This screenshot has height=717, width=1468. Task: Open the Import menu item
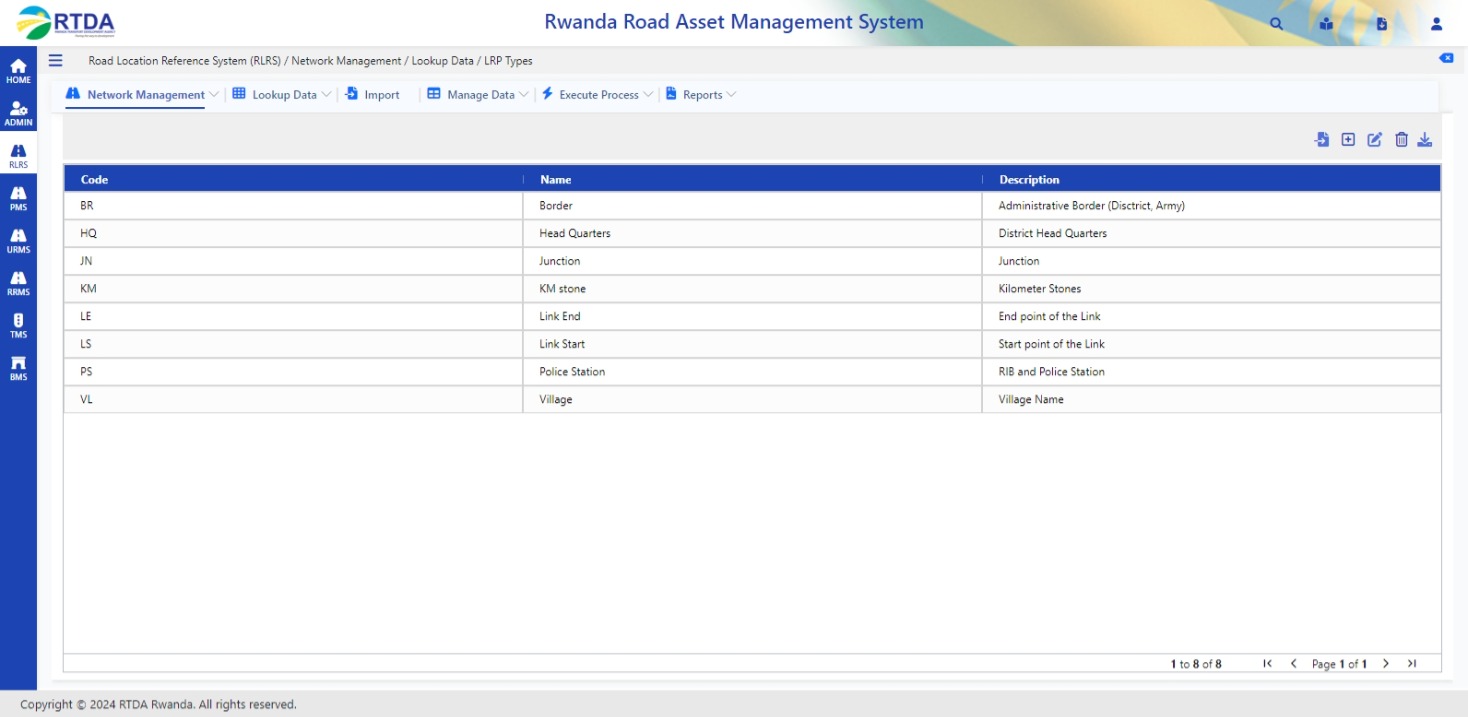[372, 95]
